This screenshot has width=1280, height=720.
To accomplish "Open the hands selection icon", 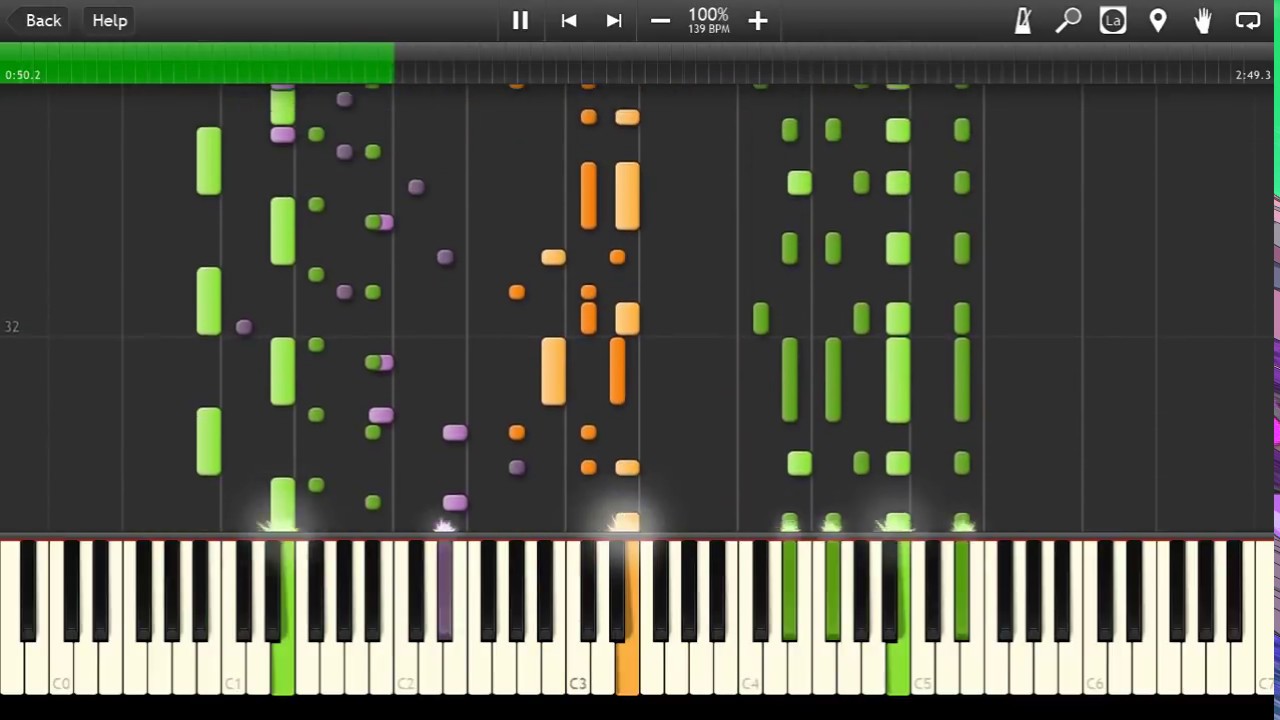I will (x=1203, y=20).
